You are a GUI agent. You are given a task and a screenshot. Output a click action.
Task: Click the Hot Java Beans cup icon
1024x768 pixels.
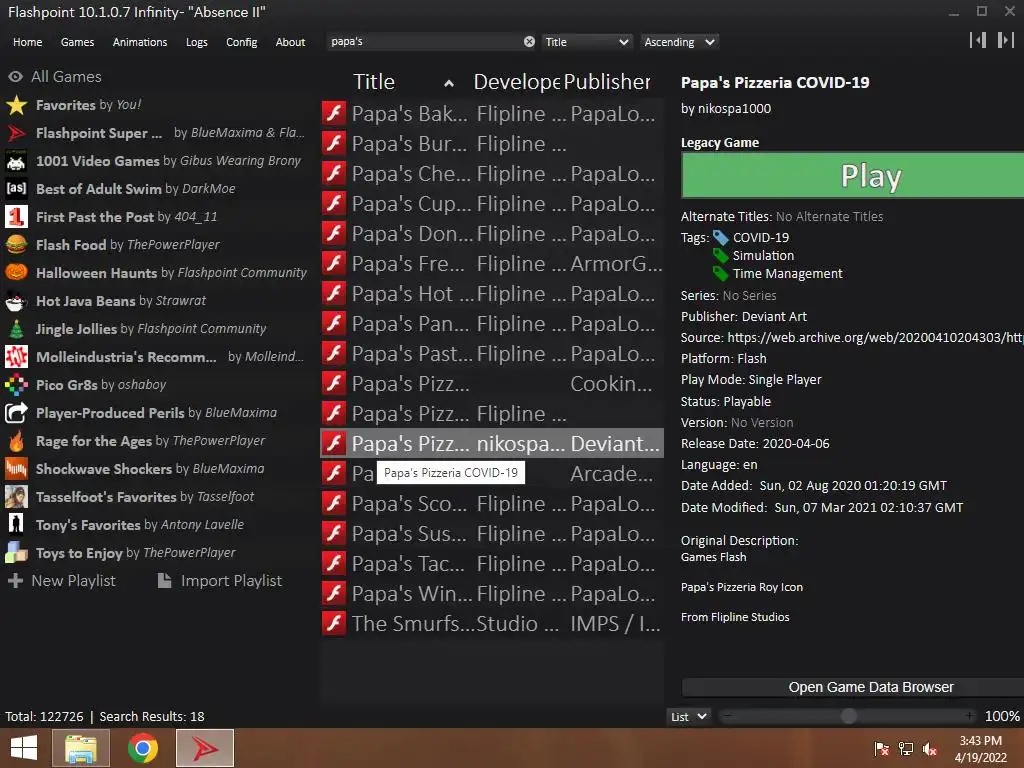click(16, 301)
